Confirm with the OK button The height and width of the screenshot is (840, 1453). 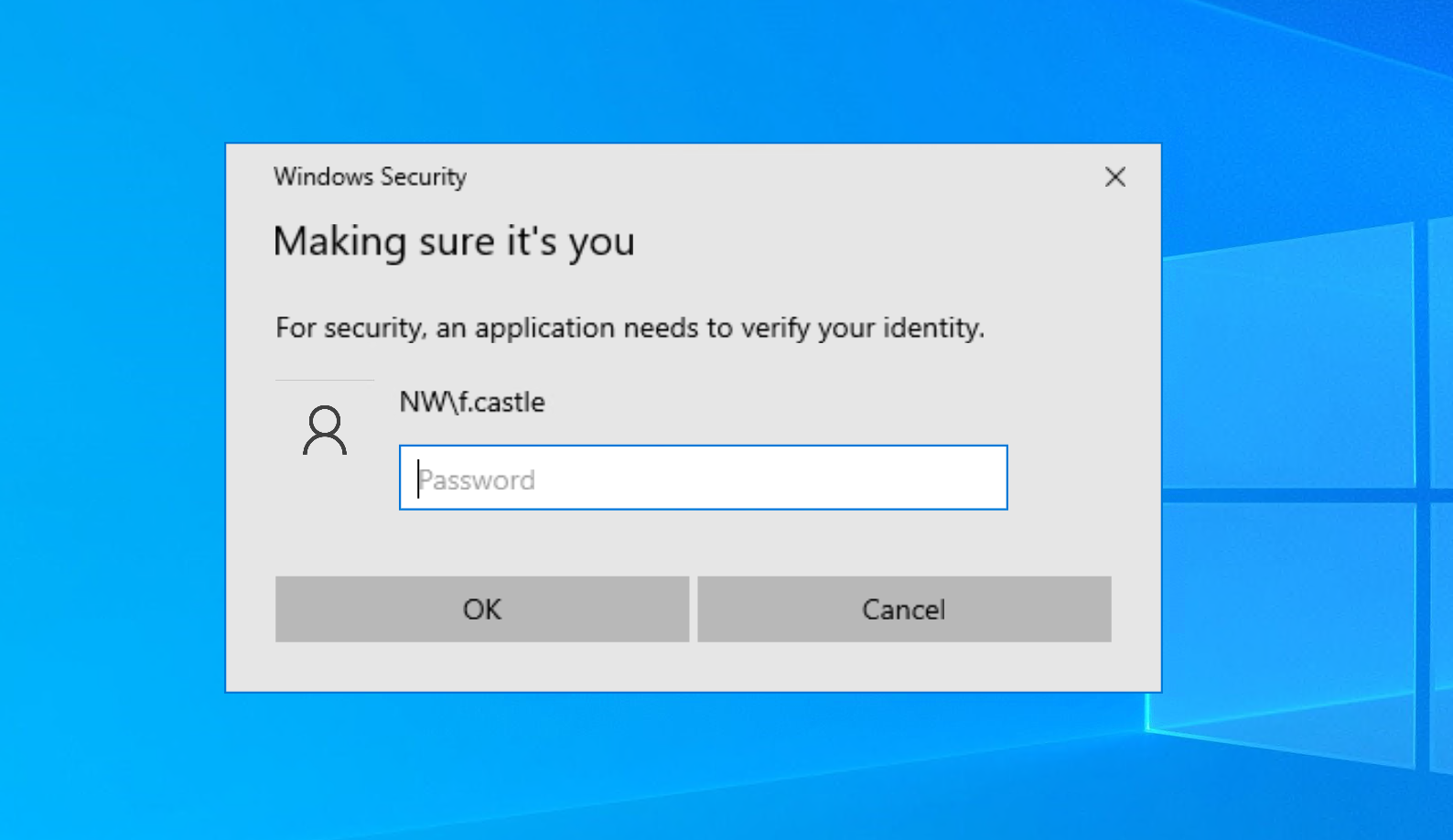coord(482,609)
